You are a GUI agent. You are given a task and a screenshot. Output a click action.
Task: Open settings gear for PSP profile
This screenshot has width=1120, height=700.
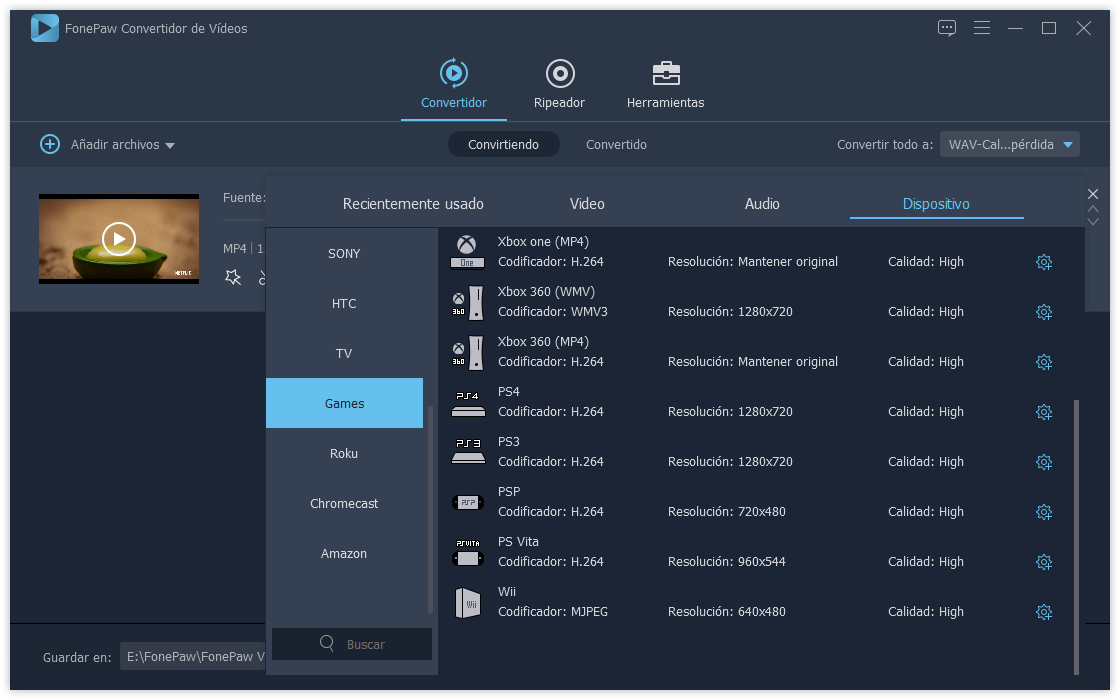[x=1044, y=512]
